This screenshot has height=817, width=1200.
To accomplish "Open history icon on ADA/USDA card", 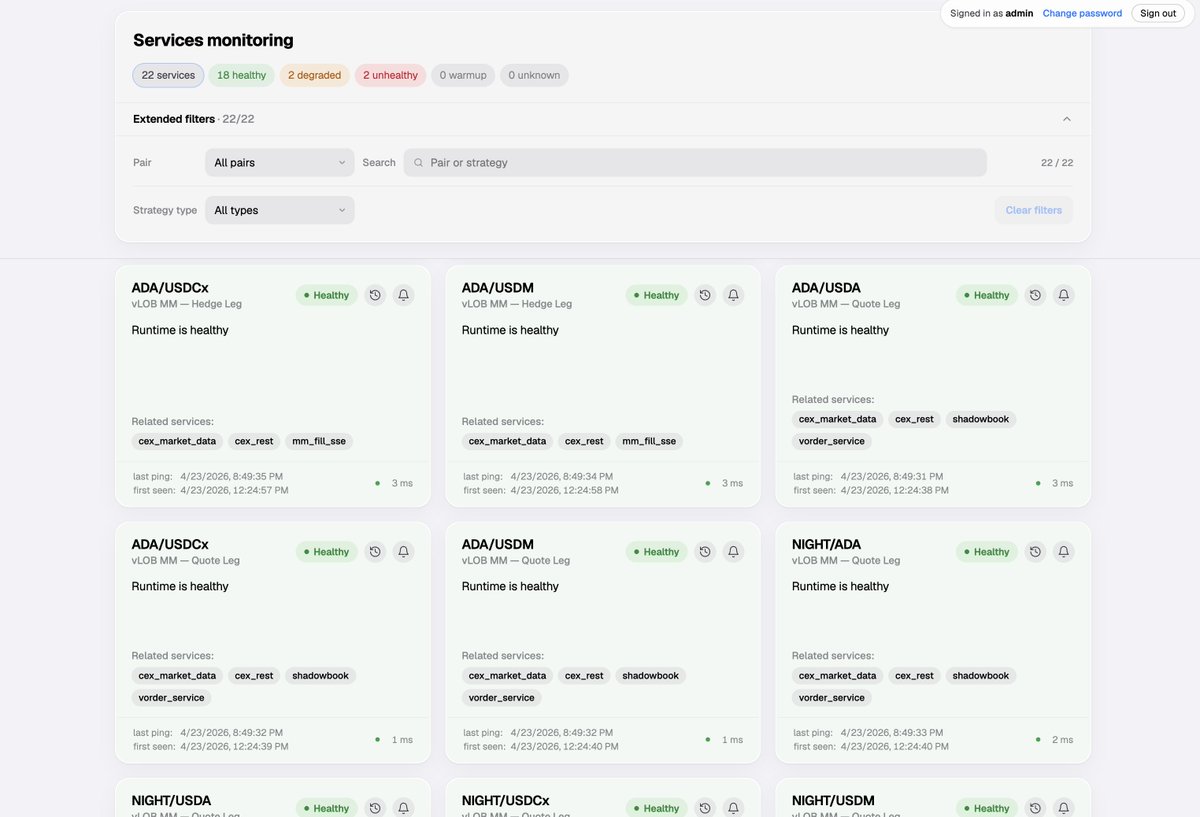I will pyautogui.click(x=1035, y=295).
